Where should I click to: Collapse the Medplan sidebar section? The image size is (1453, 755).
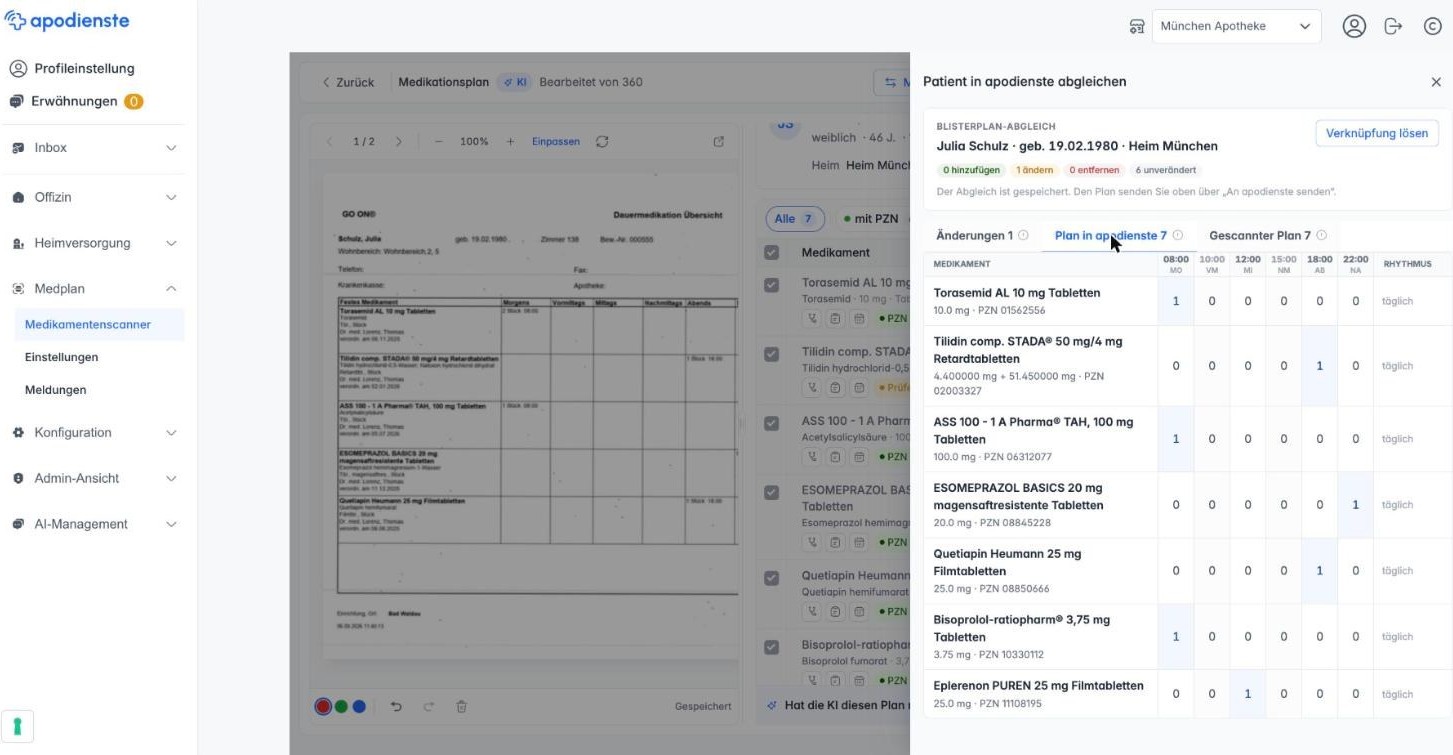93,289
